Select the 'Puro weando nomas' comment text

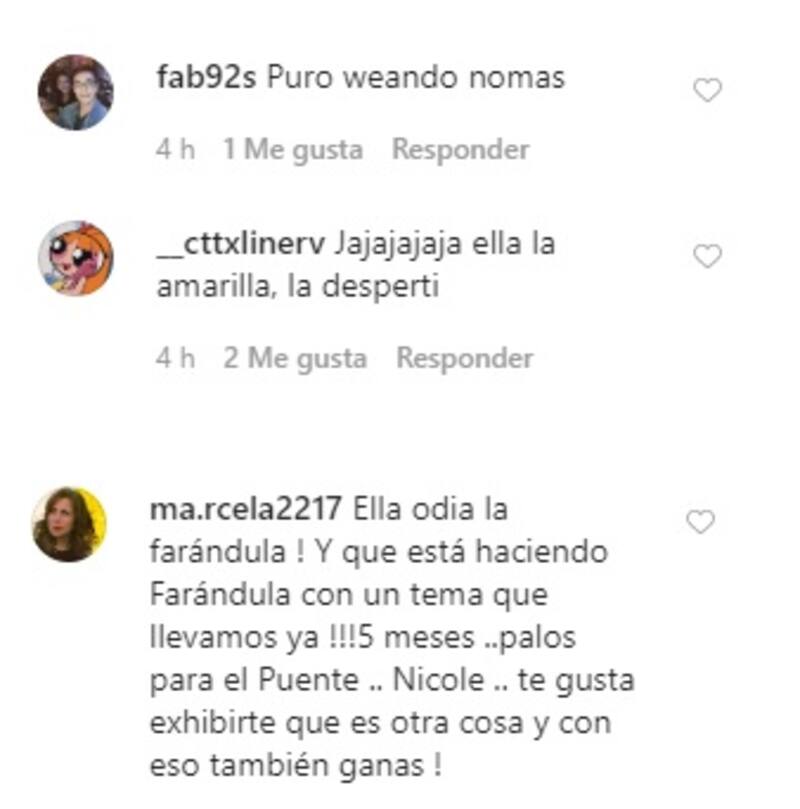(x=416, y=77)
